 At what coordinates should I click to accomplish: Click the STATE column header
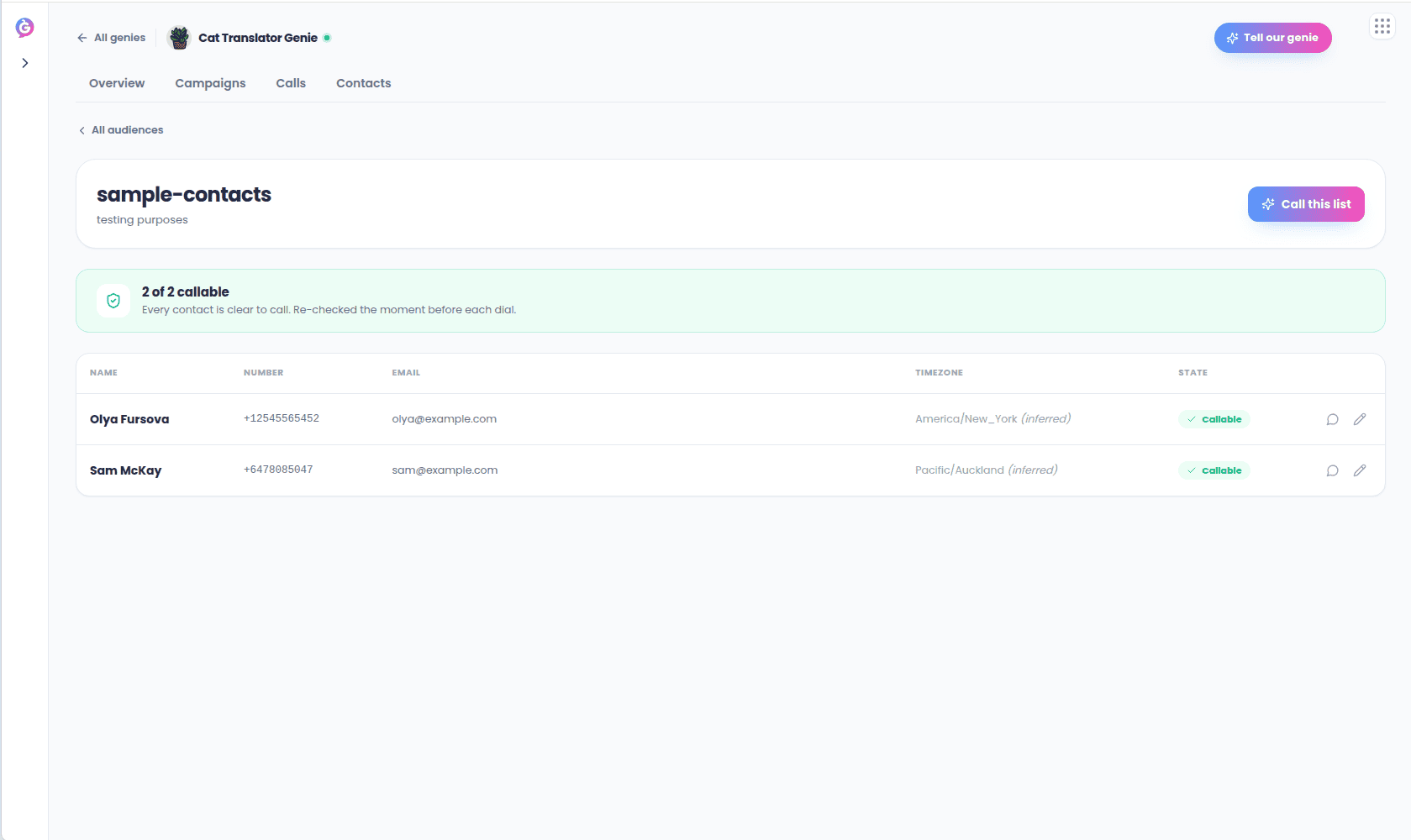(1193, 373)
